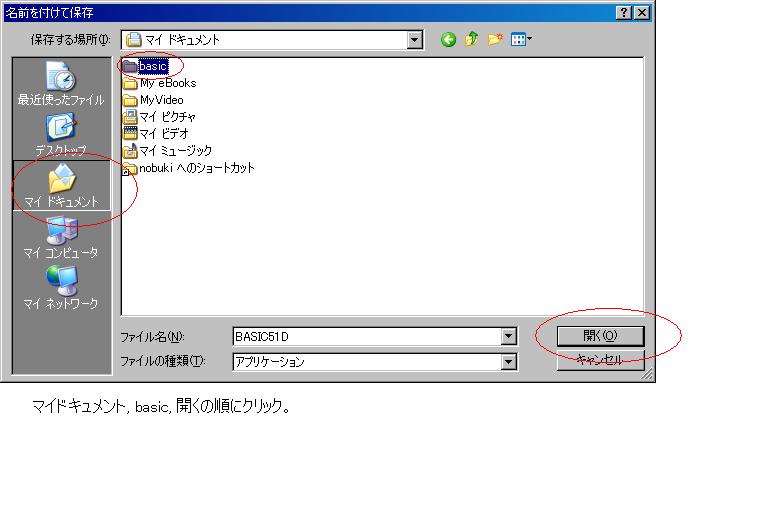Image resolution: width=773 pixels, height=509 pixels.
Task: Open the view menu icon
Action: [521, 39]
